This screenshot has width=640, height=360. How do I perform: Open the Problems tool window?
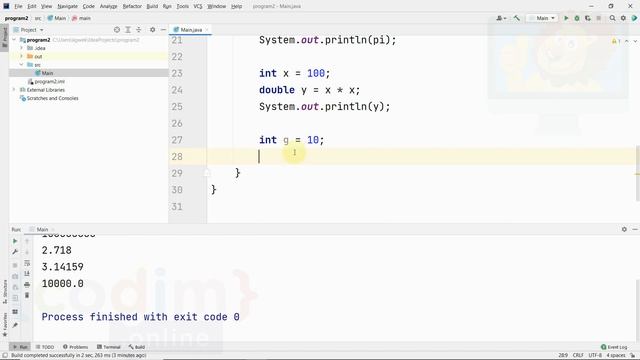(76, 347)
